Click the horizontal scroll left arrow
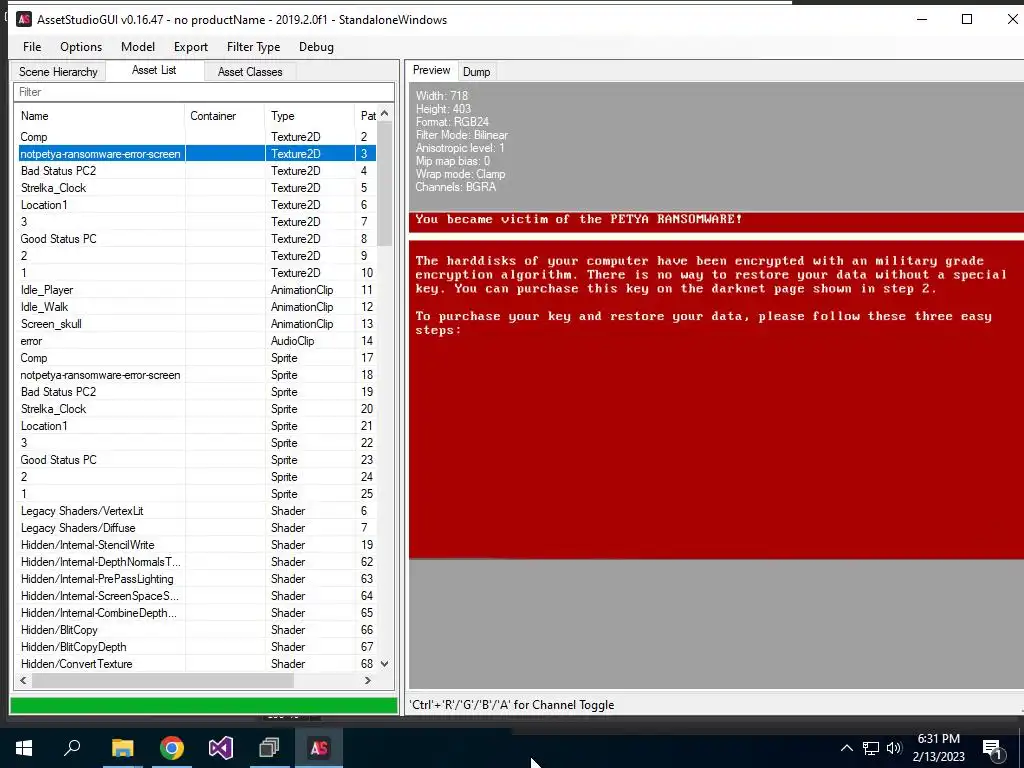This screenshot has height=768, width=1024. point(24,680)
